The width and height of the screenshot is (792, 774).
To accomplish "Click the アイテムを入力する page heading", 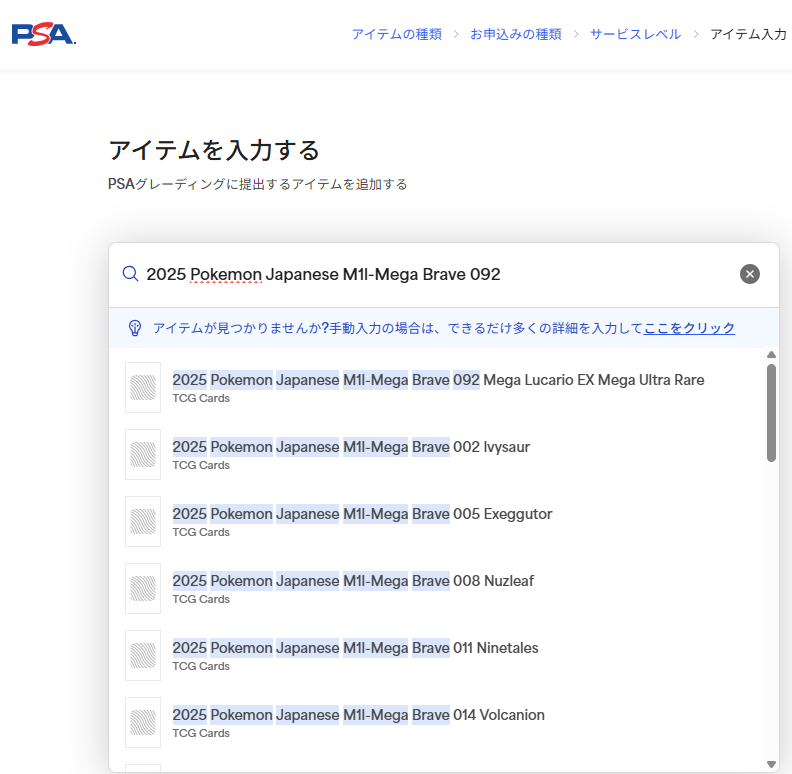I will pos(214,150).
